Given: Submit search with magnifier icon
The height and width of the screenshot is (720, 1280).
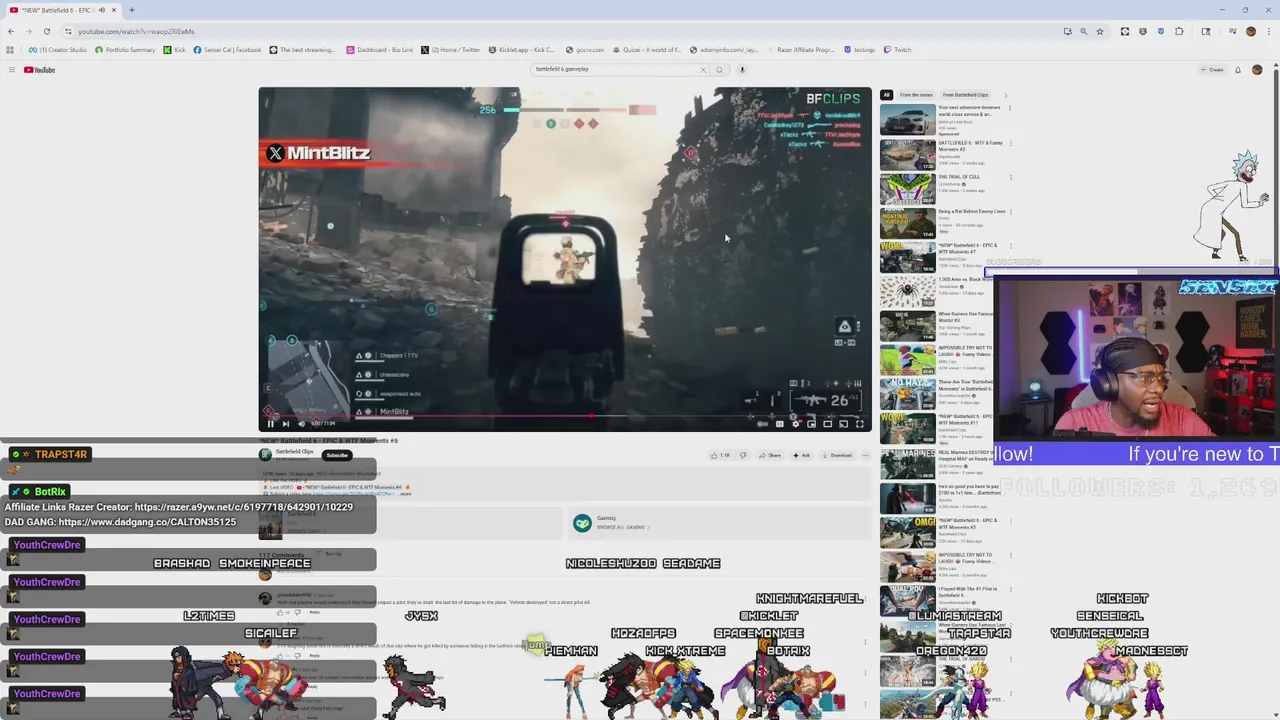Looking at the screenshot, I should 719,70.
